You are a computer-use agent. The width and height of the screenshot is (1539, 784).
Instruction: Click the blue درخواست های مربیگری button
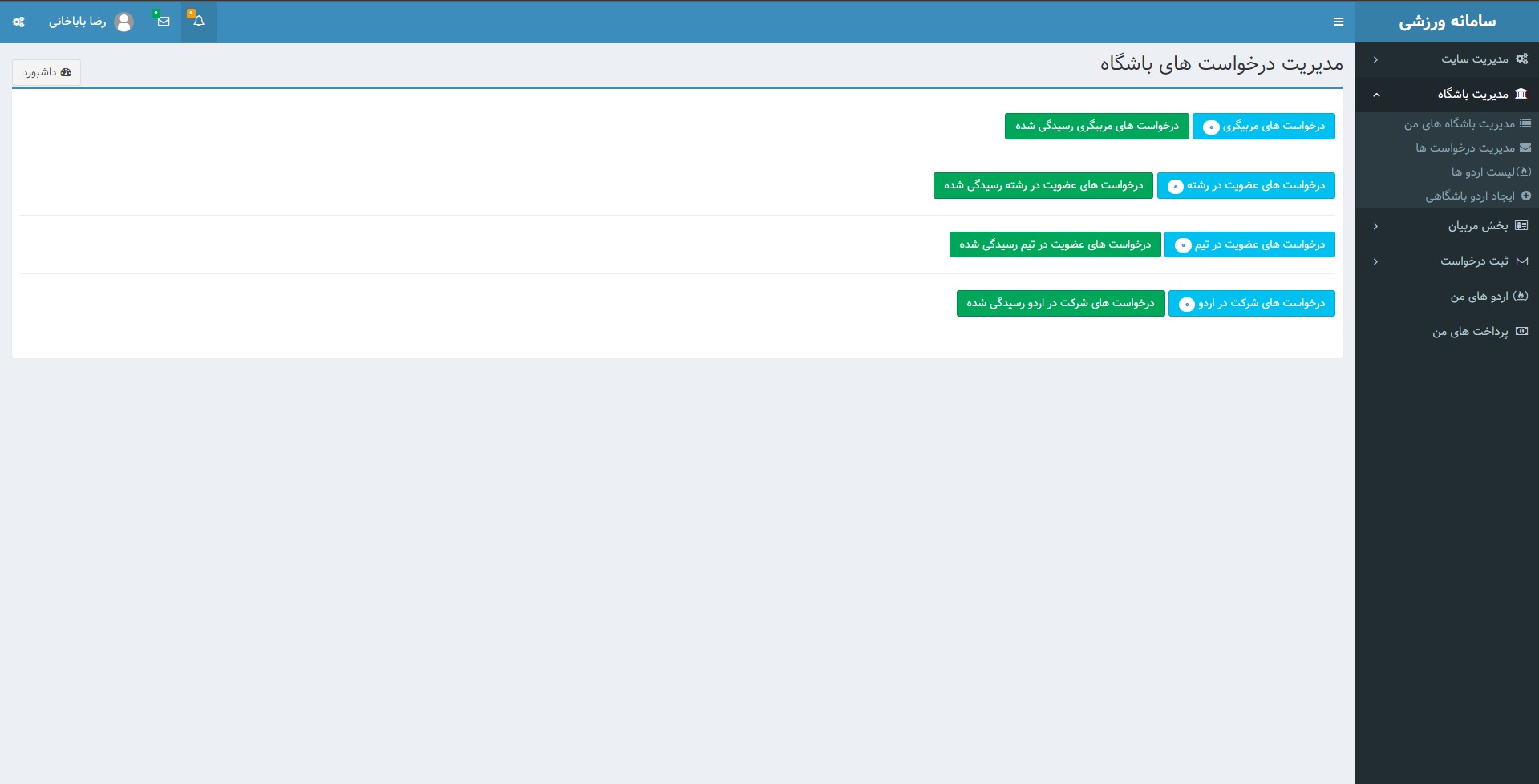click(x=1263, y=126)
